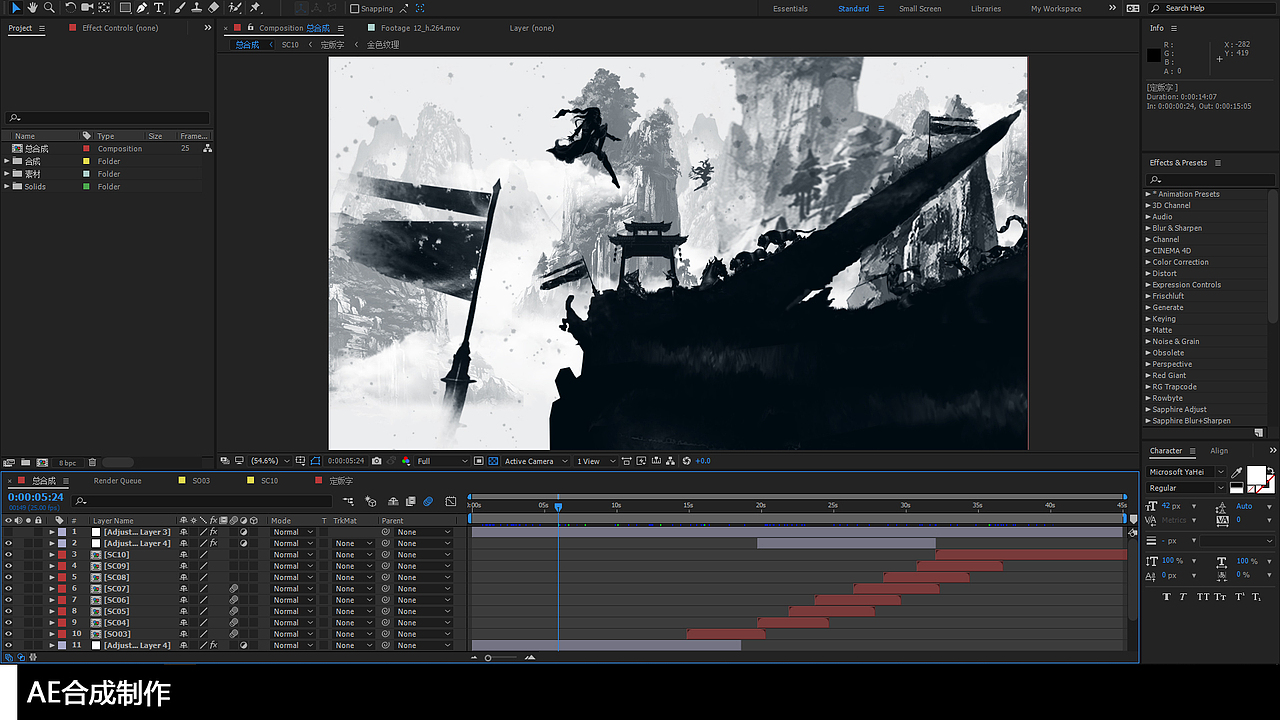Screen dimensions: 1280x720
Task: Expand the Red Giant effects category
Action: pos(1148,376)
